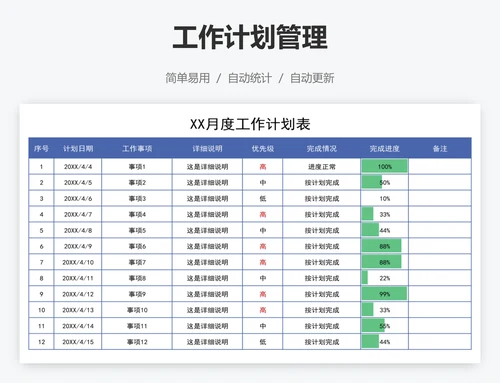
Task: Select the 备注 column header
Action: (x=440, y=148)
